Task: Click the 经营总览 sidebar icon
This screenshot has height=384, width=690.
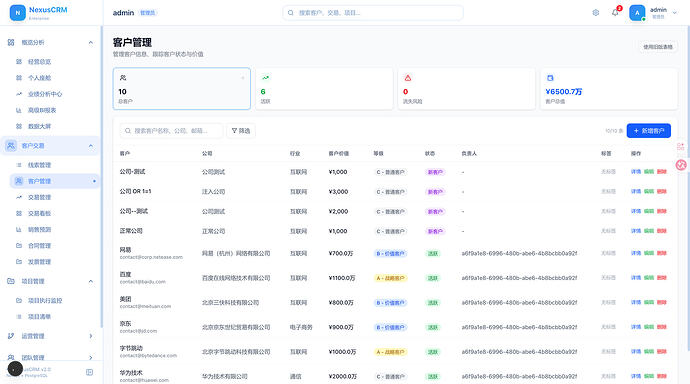Action: click(19, 62)
